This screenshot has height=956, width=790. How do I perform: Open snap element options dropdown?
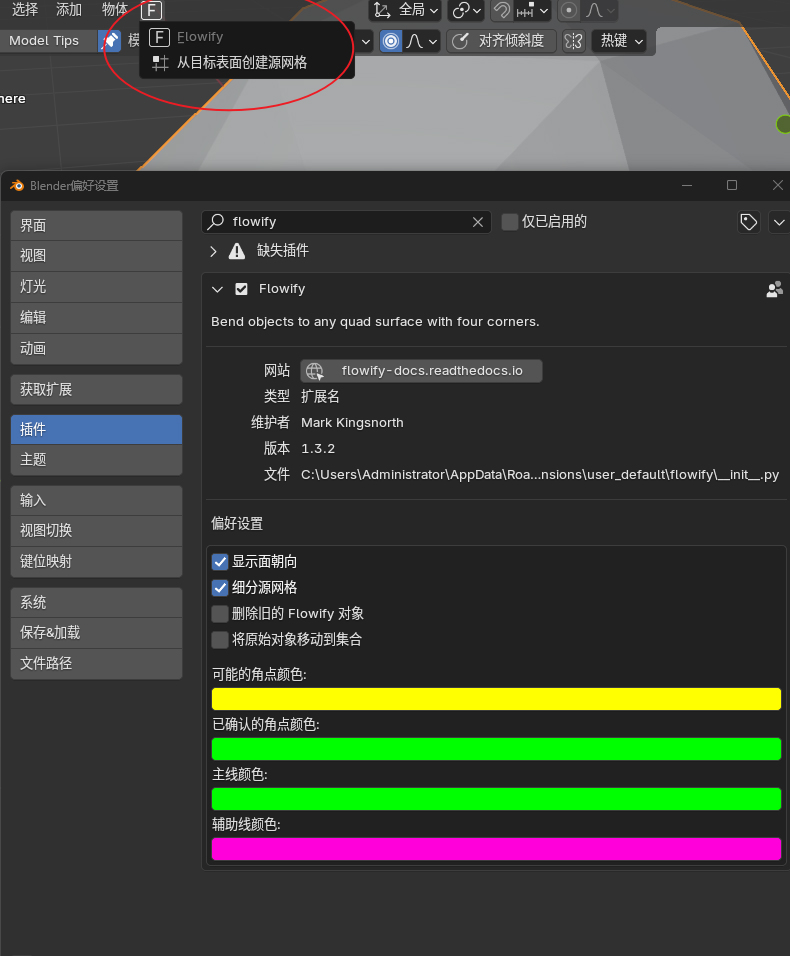click(532, 10)
